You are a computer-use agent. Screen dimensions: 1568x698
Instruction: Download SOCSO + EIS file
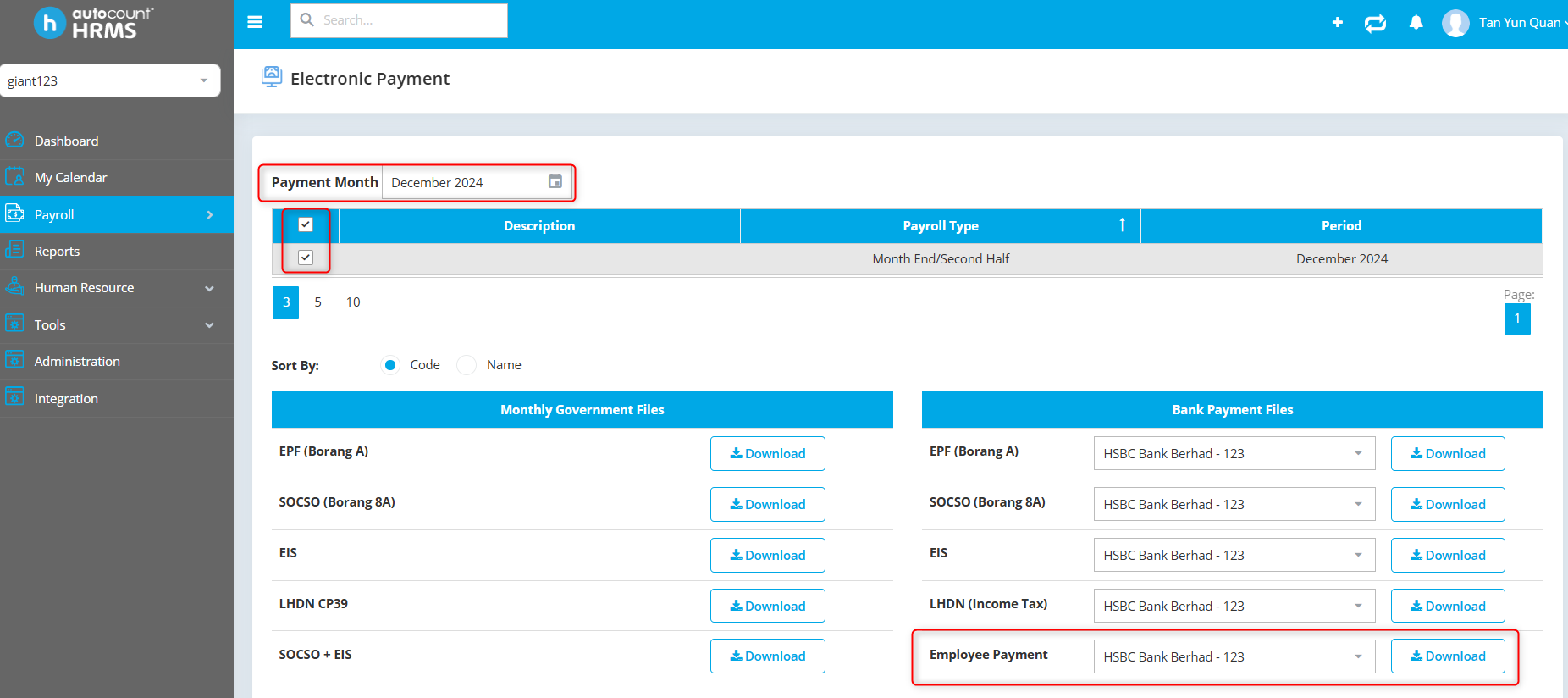768,656
